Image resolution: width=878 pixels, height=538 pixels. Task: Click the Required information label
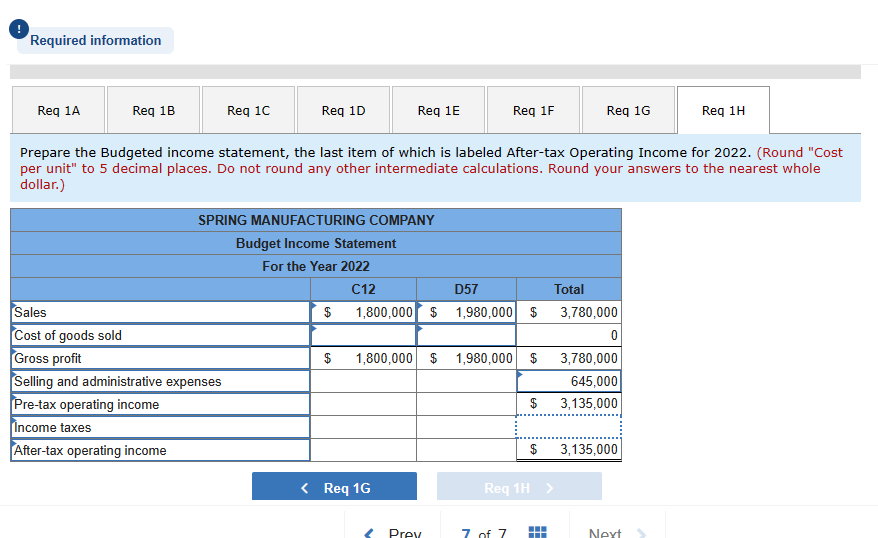pos(96,40)
